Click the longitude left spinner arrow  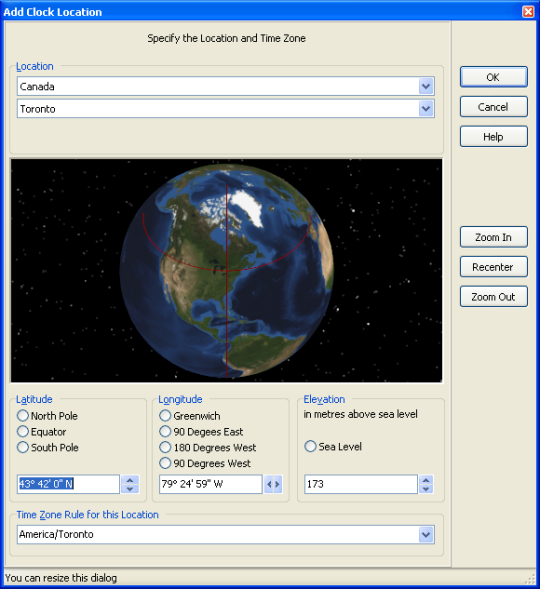[269, 484]
